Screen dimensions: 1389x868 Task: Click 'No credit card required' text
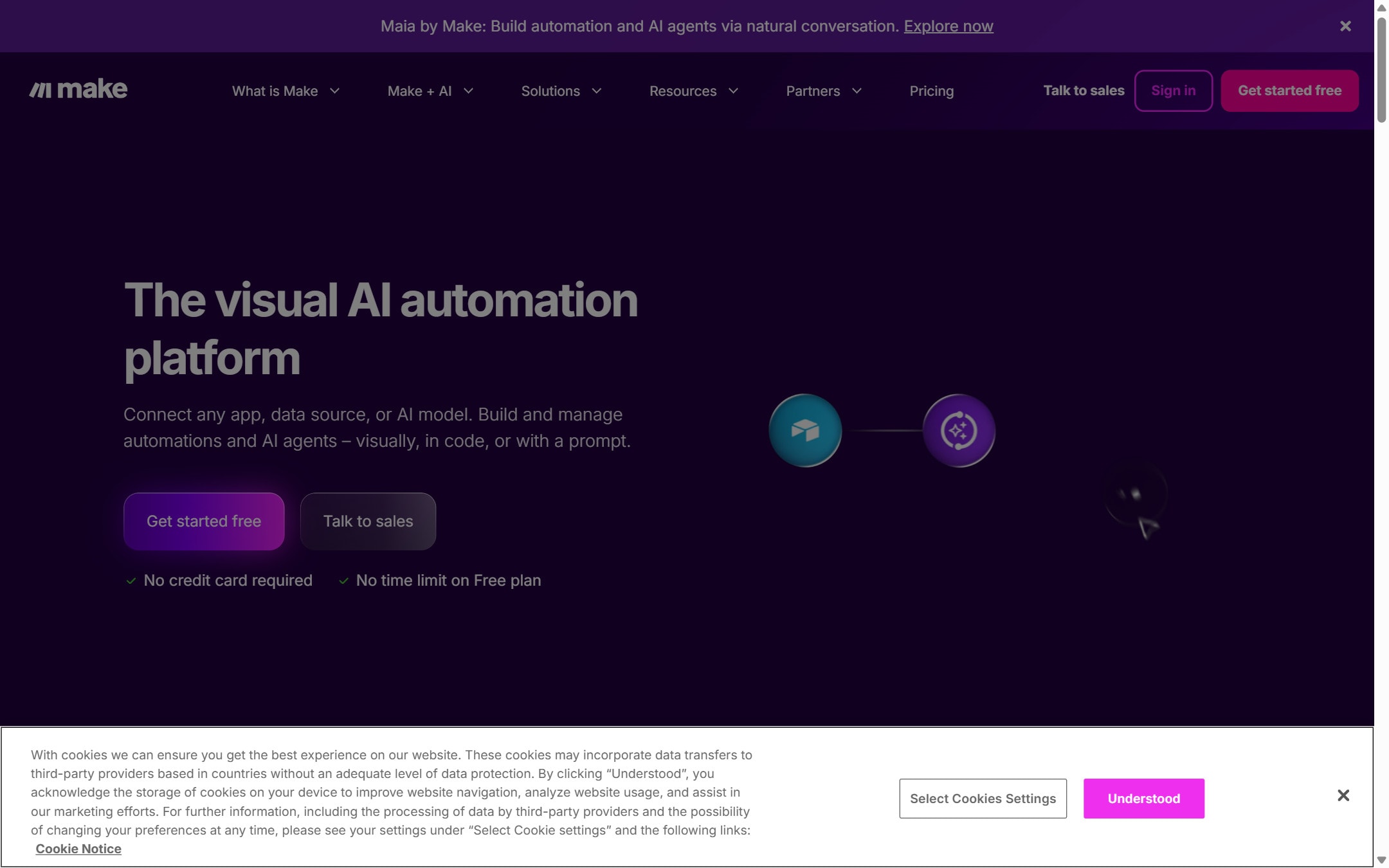228,581
